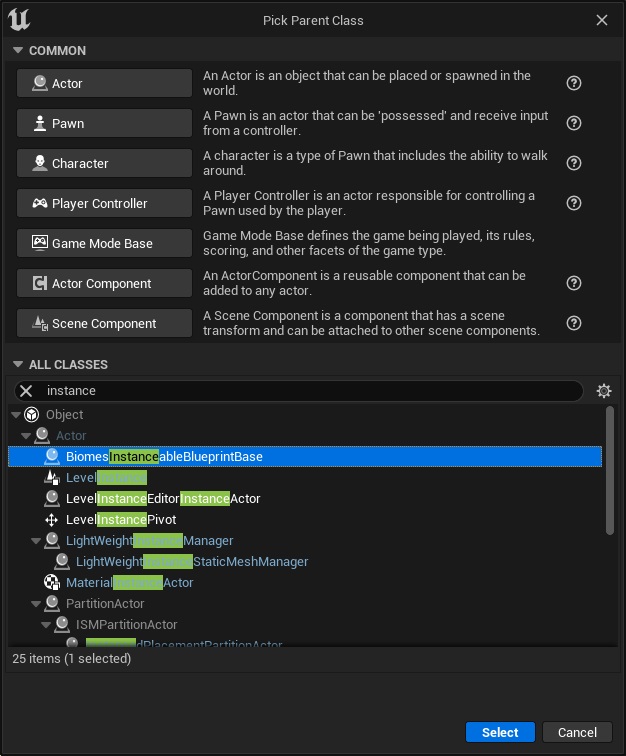626x756 pixels.
Task: Click the help icon beside Actor description
Action: tap(574, 84)
